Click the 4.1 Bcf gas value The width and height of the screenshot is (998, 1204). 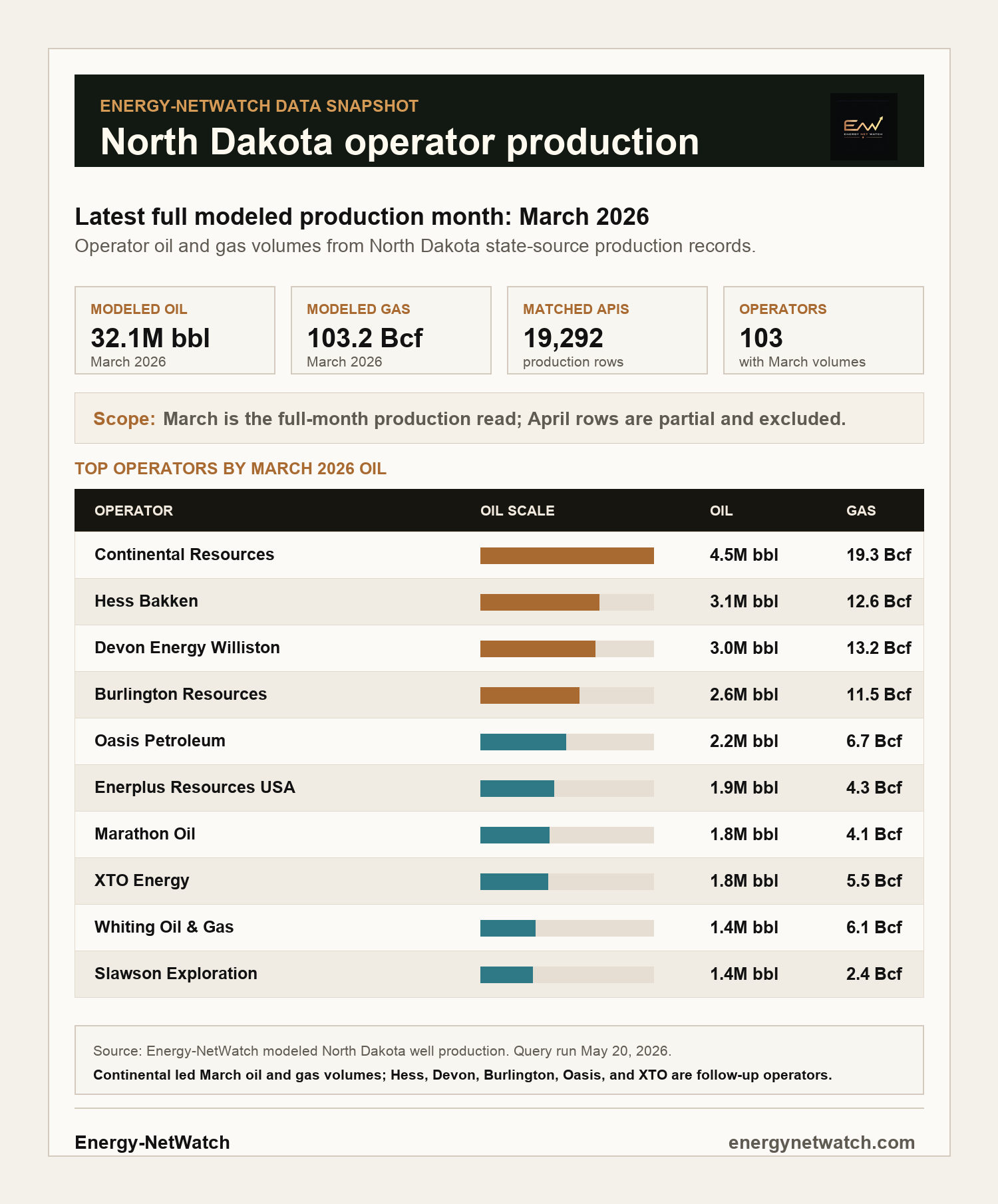pyautogui.click(x=874, y=834)
